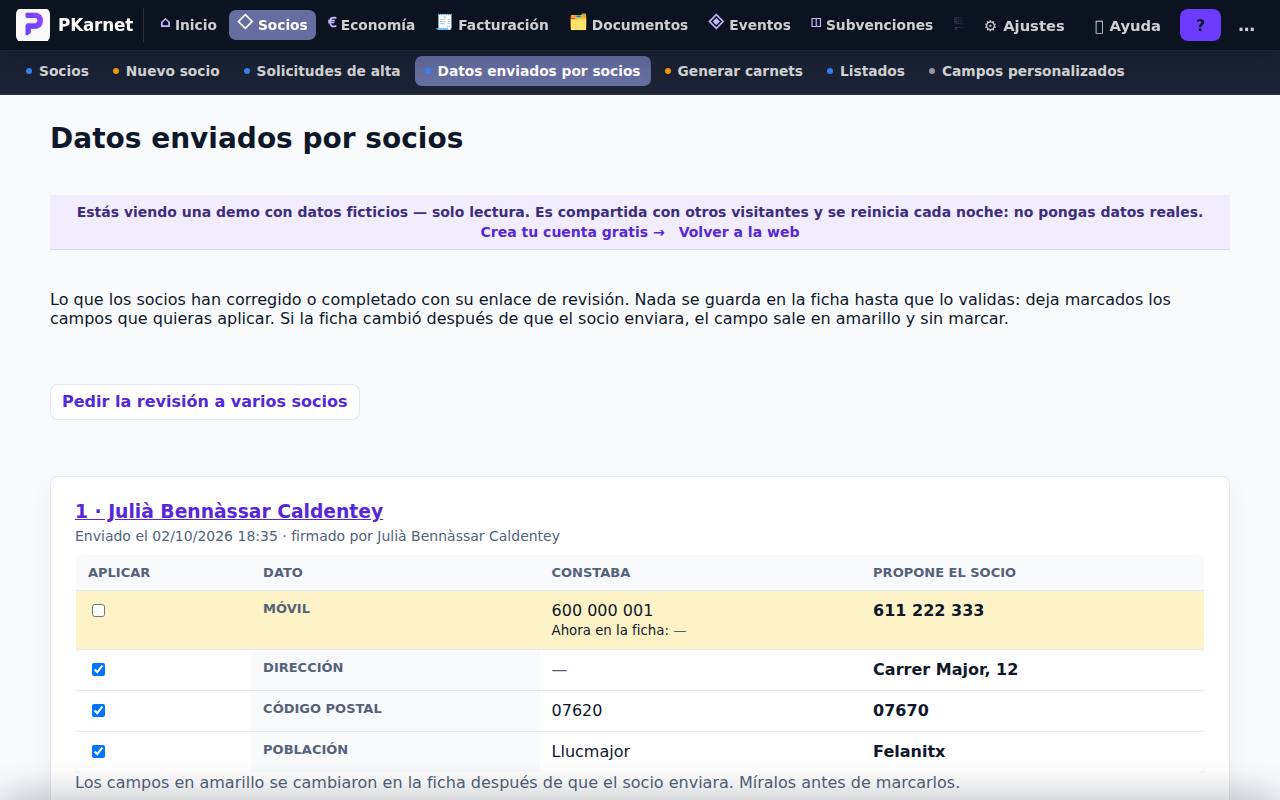Open Generar carnets subtab

734,71
